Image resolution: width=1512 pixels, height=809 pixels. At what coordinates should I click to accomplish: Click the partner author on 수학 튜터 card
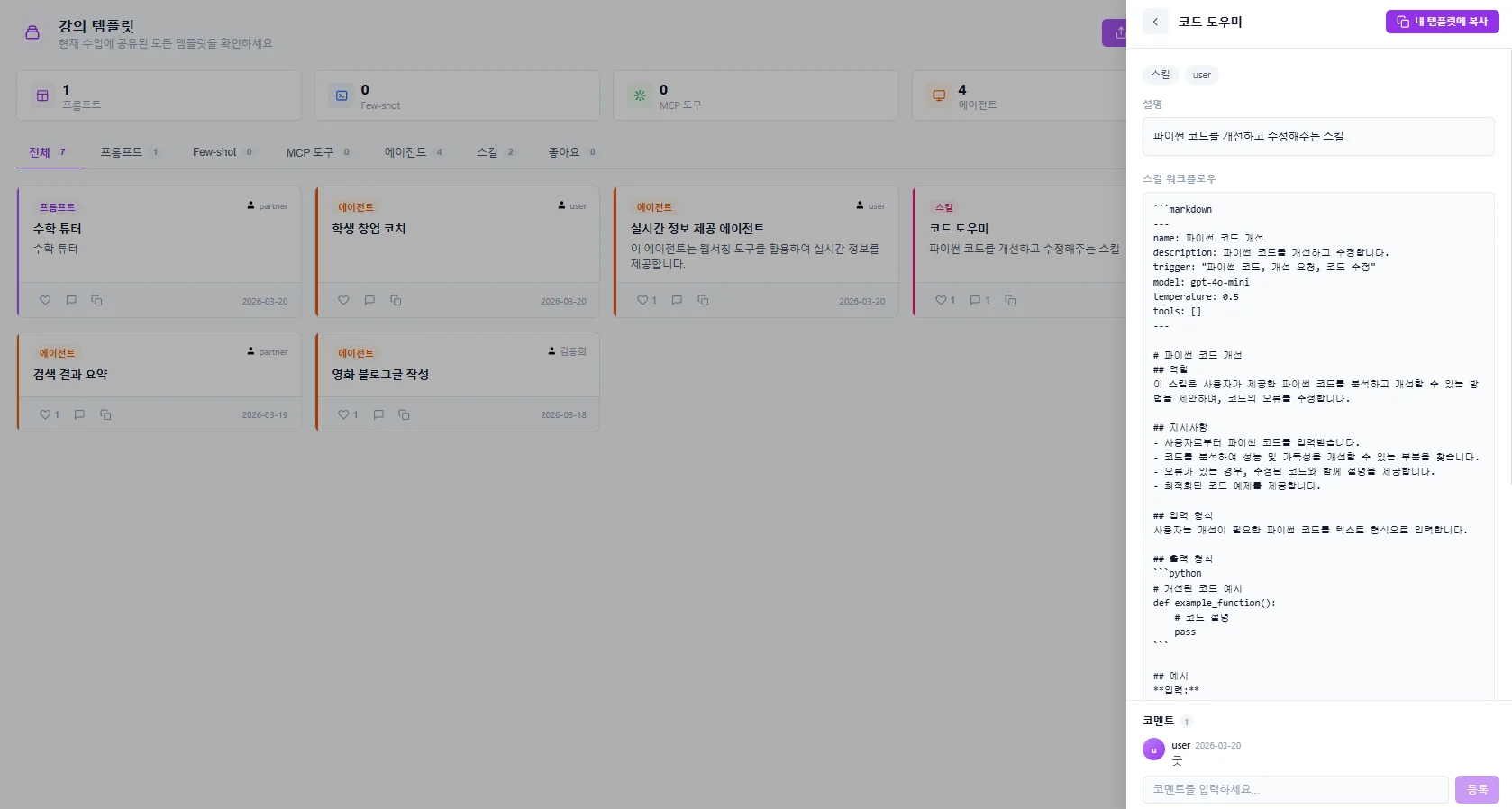tap(268, 206)
